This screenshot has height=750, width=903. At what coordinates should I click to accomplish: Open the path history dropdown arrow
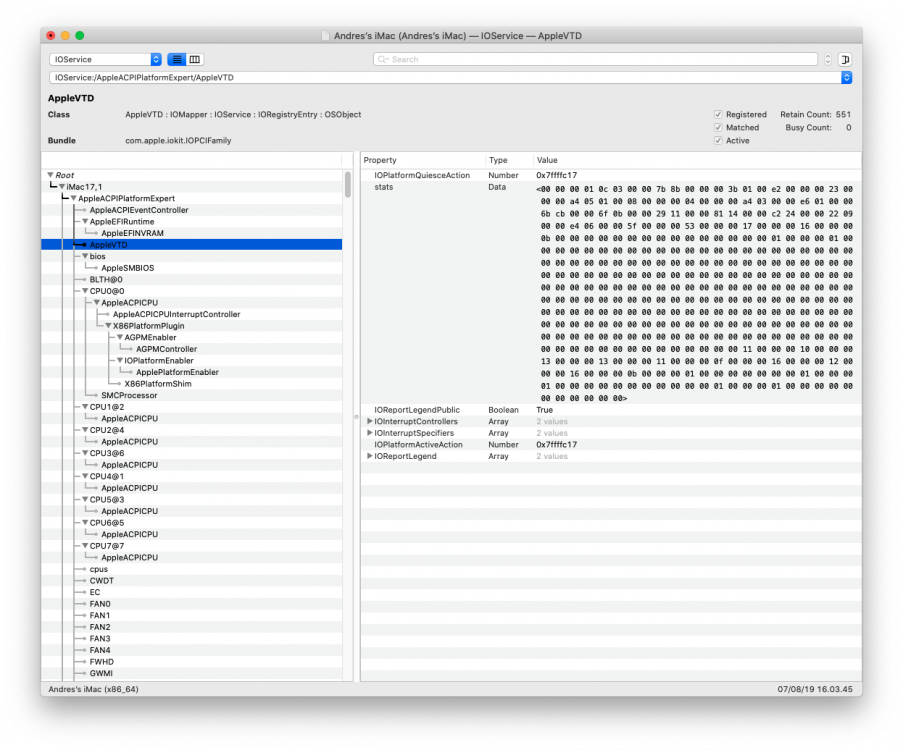[846, 77]
